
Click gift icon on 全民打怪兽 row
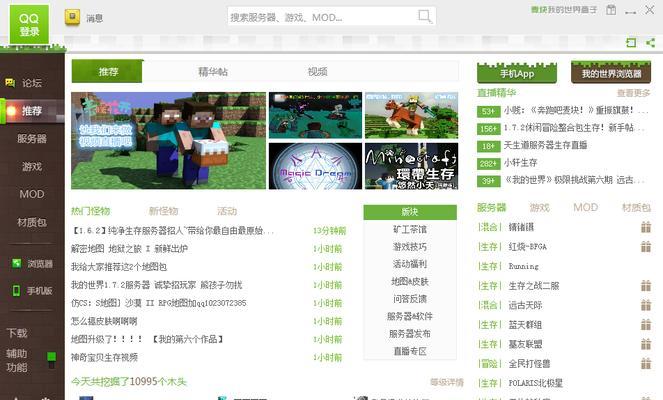coord(646,363)
